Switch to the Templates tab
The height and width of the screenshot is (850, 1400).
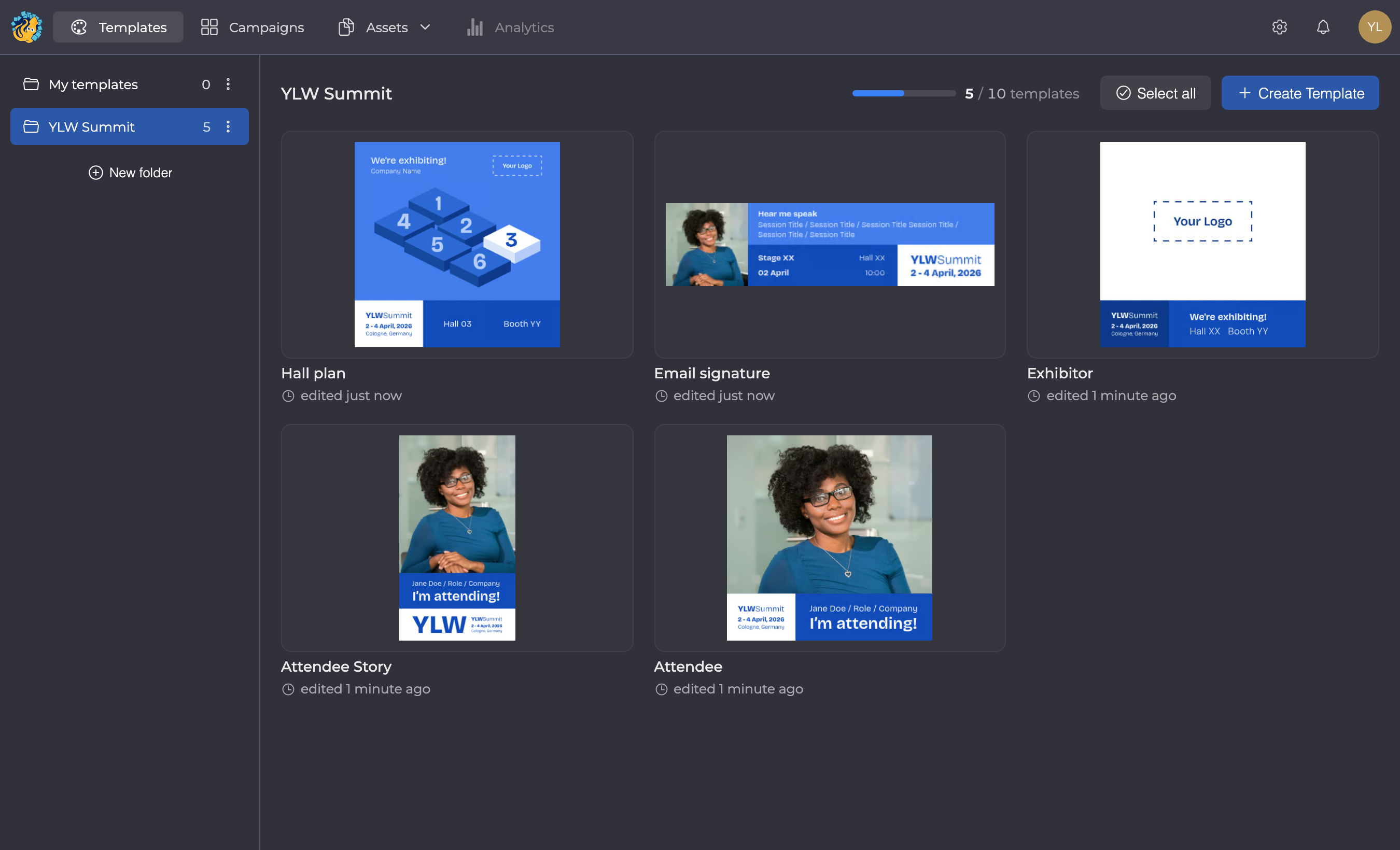point(118,27)
